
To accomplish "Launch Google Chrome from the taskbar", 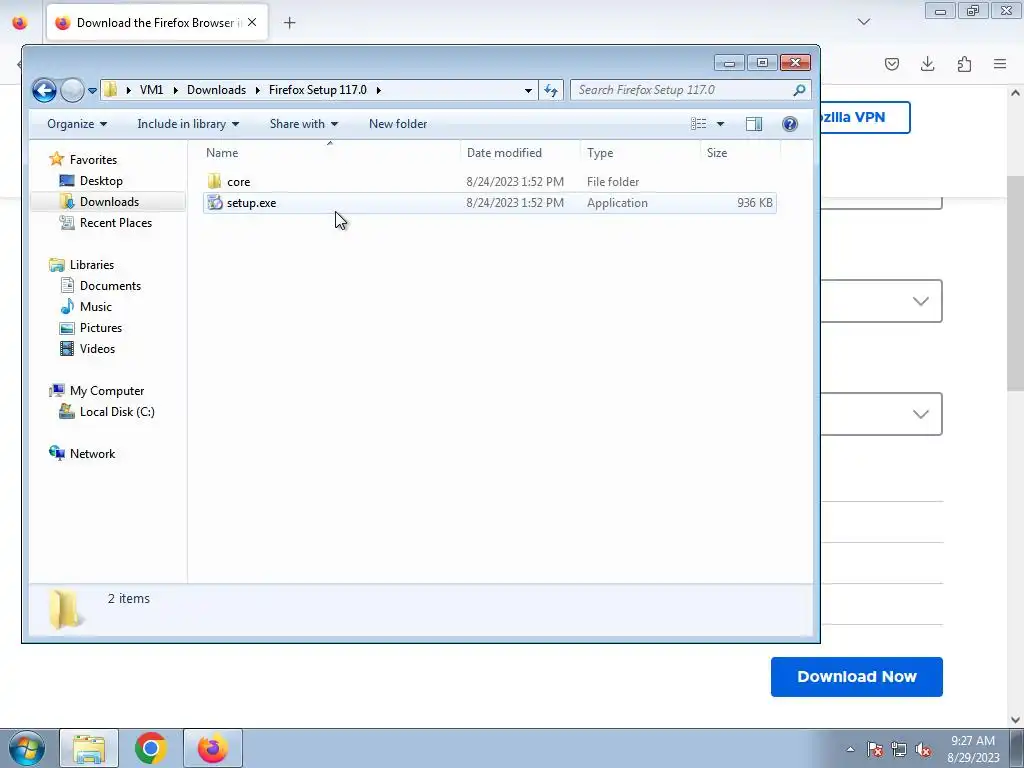I will pos(151,748).
